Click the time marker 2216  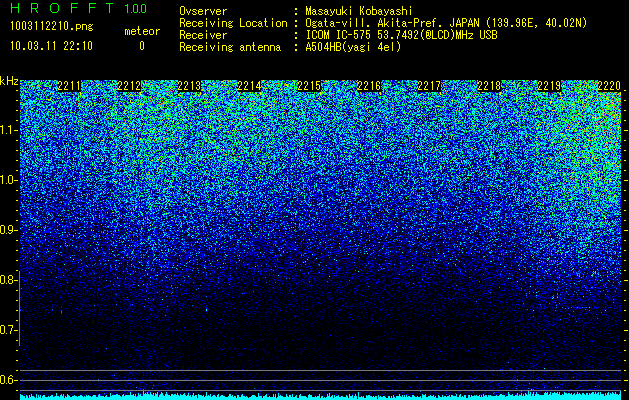point(369,86)
